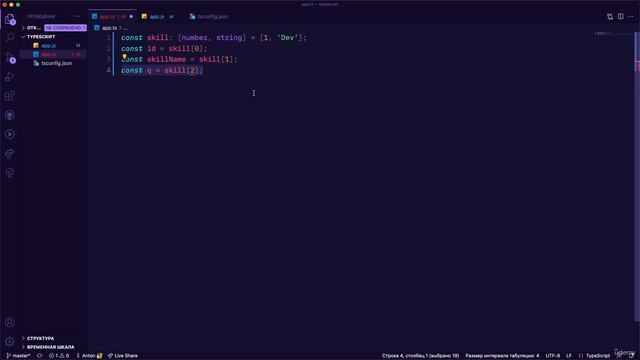Collapse the TYPESCRIPT folder section

point(41,37)
